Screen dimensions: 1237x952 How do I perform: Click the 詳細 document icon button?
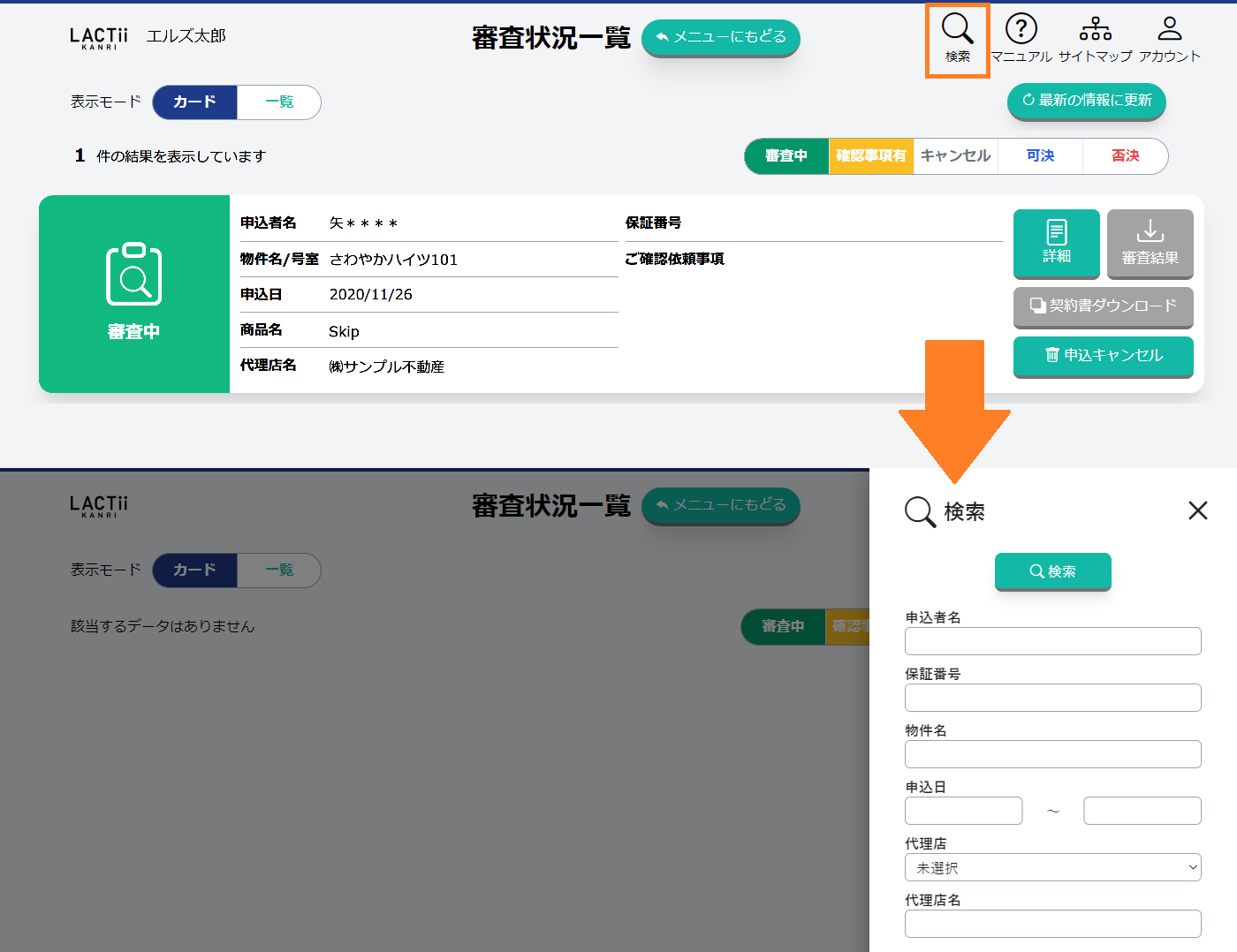(x=1056, y=243)
